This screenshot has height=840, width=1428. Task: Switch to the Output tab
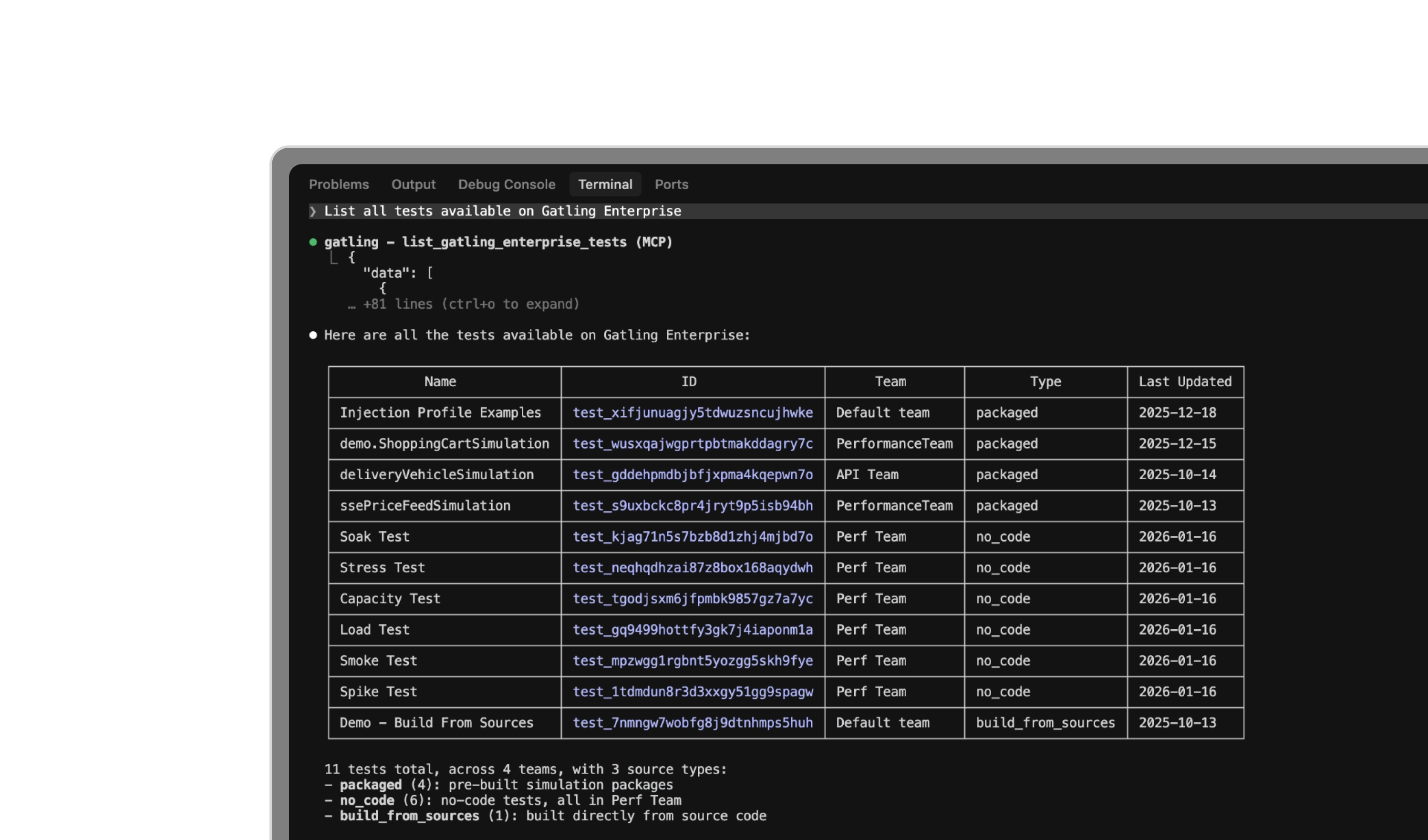413,184
